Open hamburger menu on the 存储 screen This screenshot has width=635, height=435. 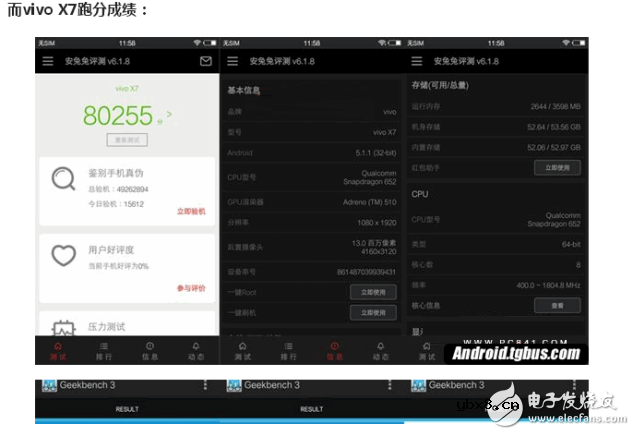pyautogui.click(x=417, y=61)
